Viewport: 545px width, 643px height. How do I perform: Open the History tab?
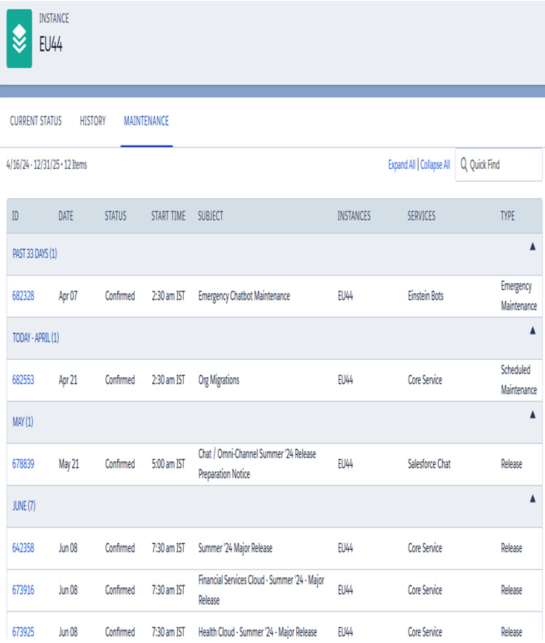pyautogui.click(x=93, y=121)
